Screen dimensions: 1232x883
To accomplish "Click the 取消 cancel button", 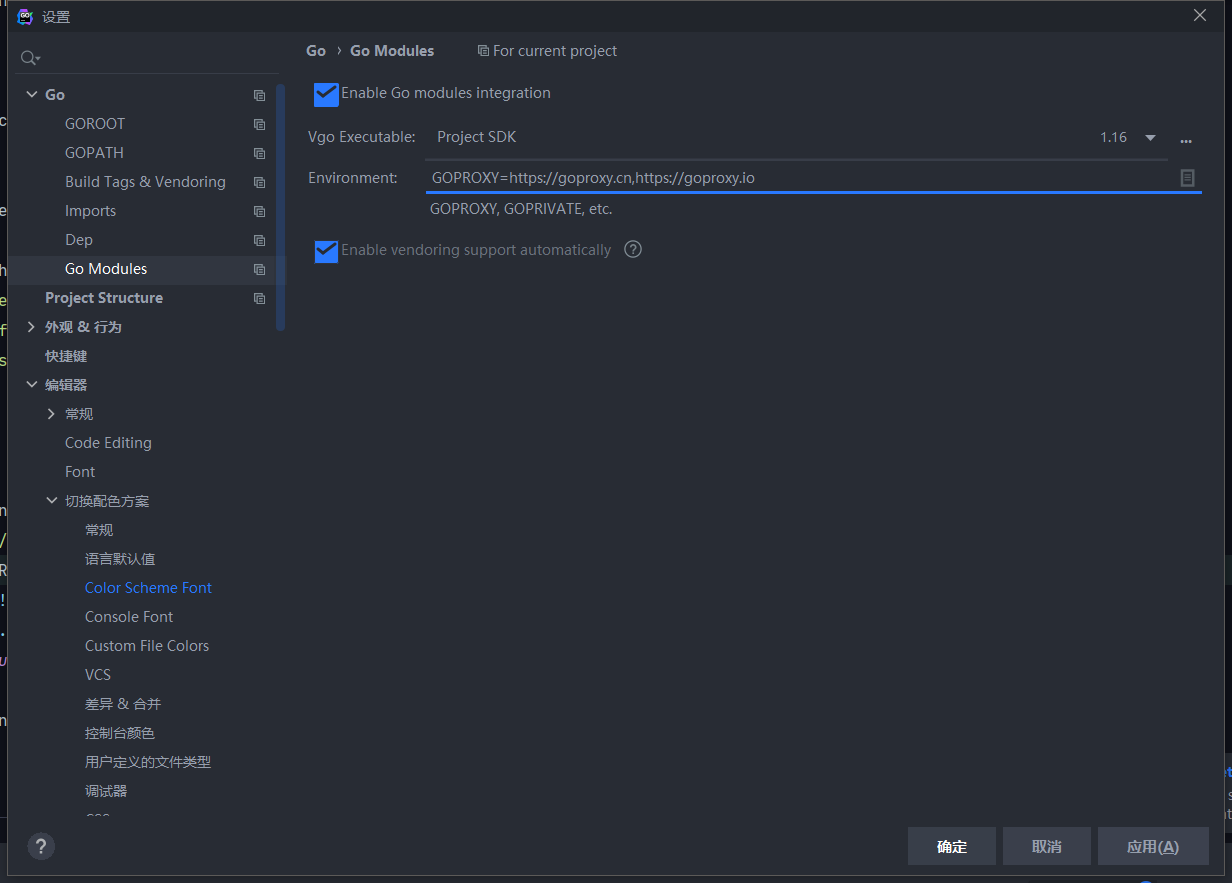I will coord(1046,847).
